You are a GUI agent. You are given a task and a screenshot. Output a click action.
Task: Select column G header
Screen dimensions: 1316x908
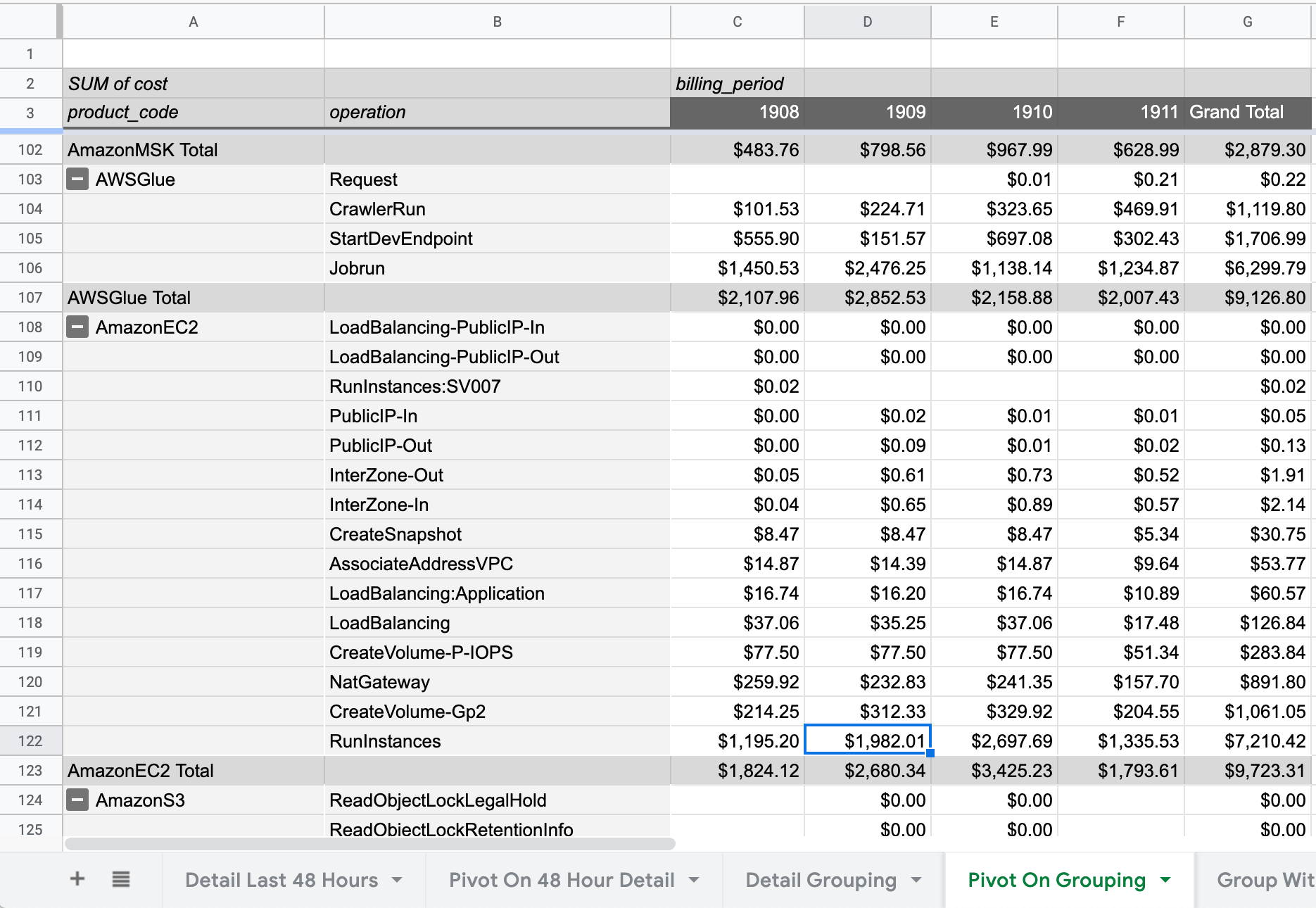[1248, 22]
